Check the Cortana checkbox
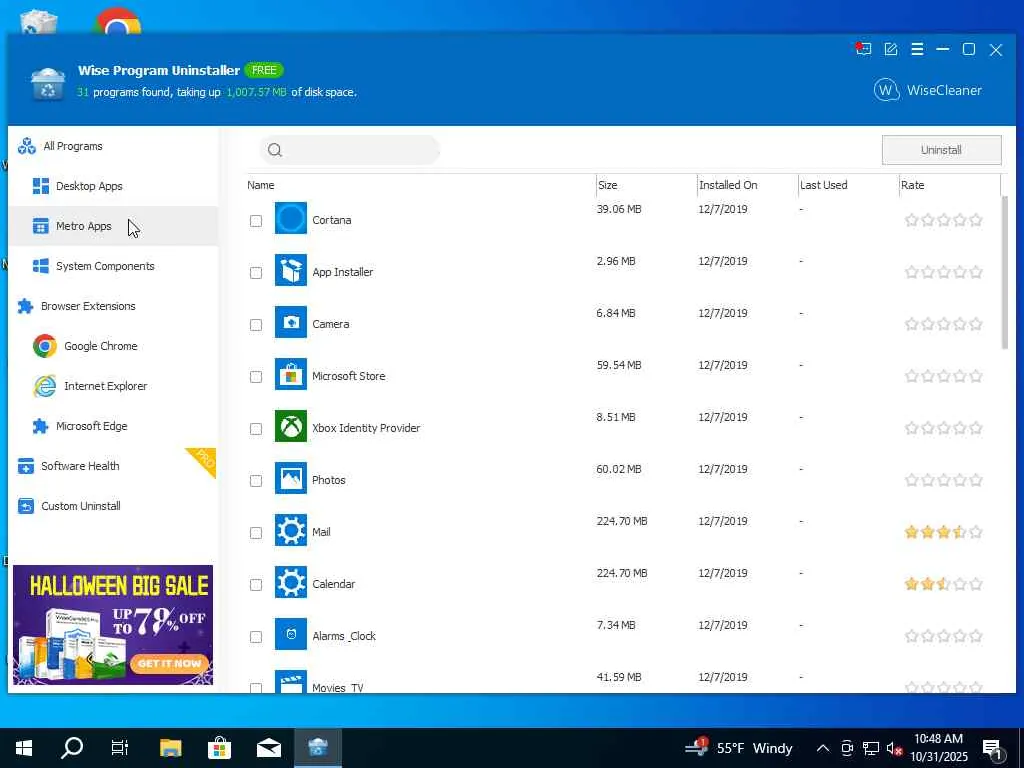The width and height of the screenshot is (1024, 768). pyautogui.click(x=256, y=221)
